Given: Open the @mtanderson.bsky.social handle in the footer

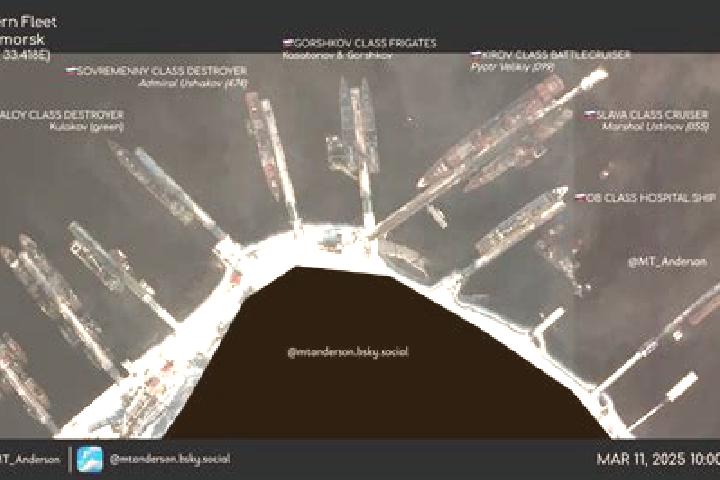Looking at the screenshot, I should click(170, 459).
